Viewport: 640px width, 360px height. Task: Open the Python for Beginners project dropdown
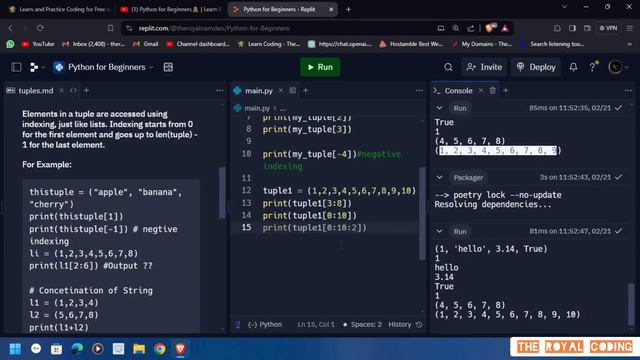[x=104, y=67]
